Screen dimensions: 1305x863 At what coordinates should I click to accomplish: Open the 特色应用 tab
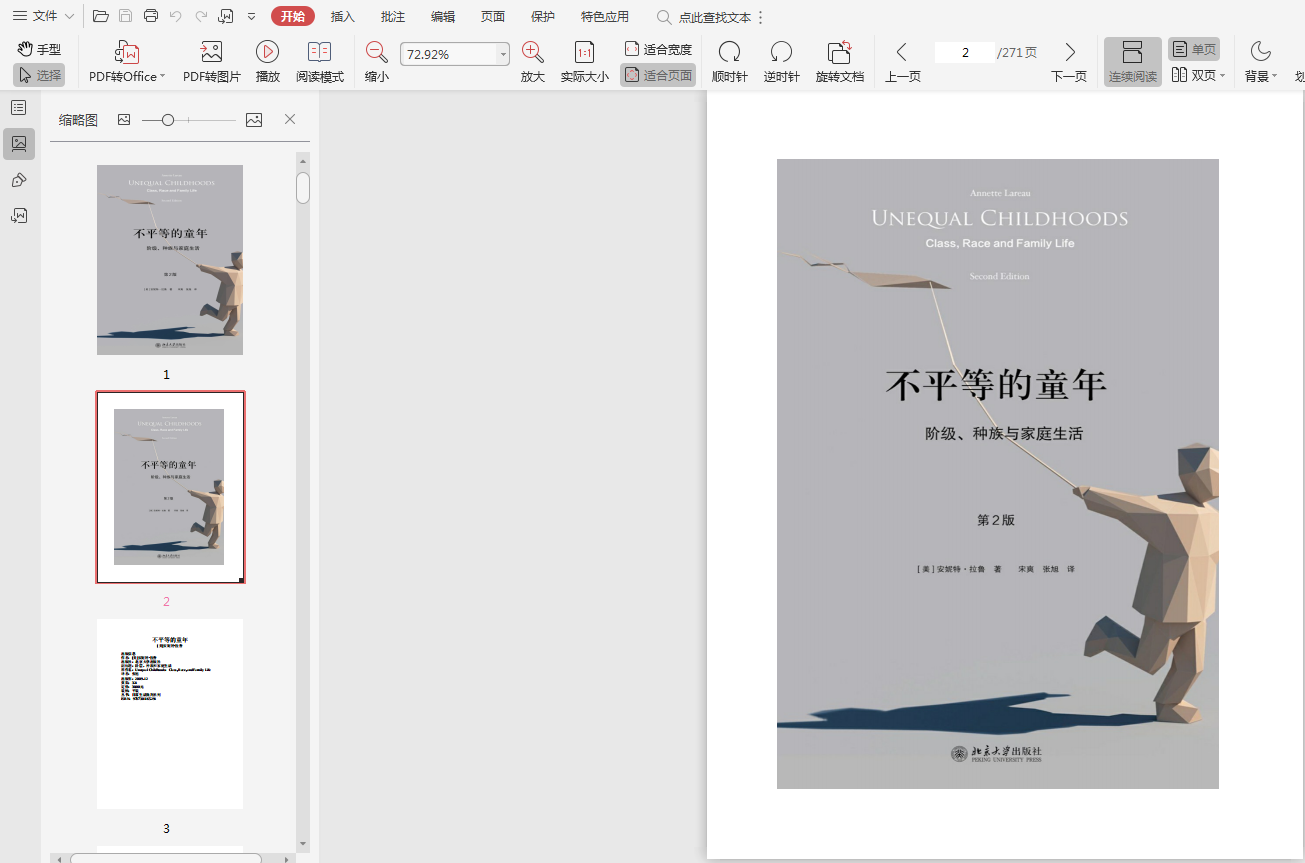point(605,16)
